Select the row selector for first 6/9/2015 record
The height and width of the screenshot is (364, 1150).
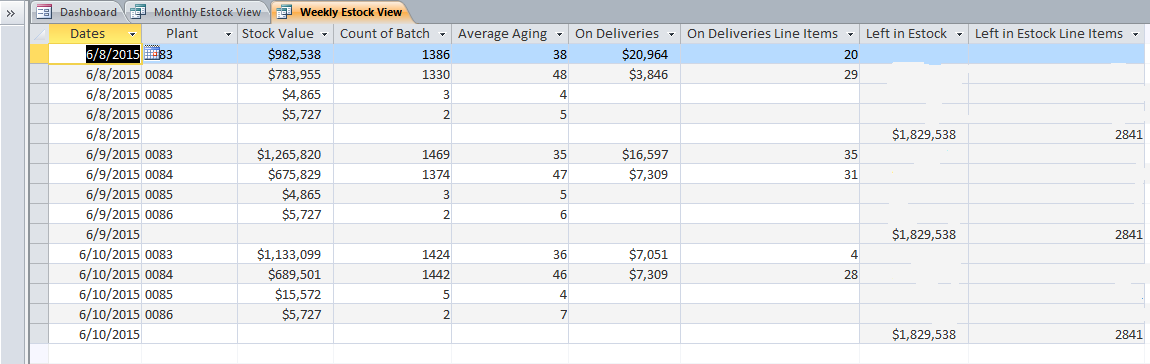click(x=39, y=154)
